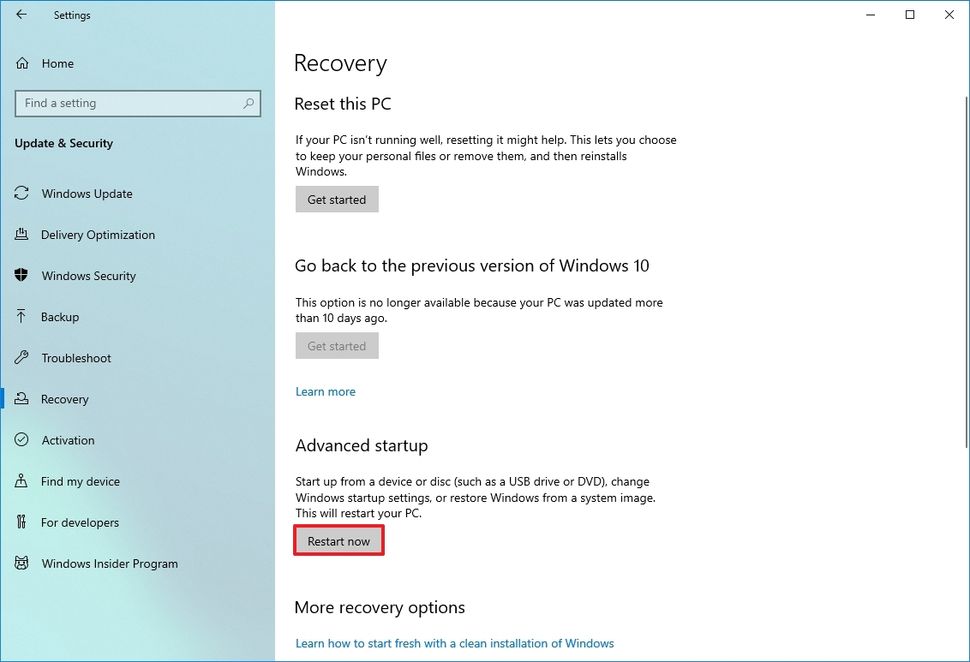Viewport: 970px width, 662px height.
Task: Click the Delivery Optimization icon
Action: point(21,234)
